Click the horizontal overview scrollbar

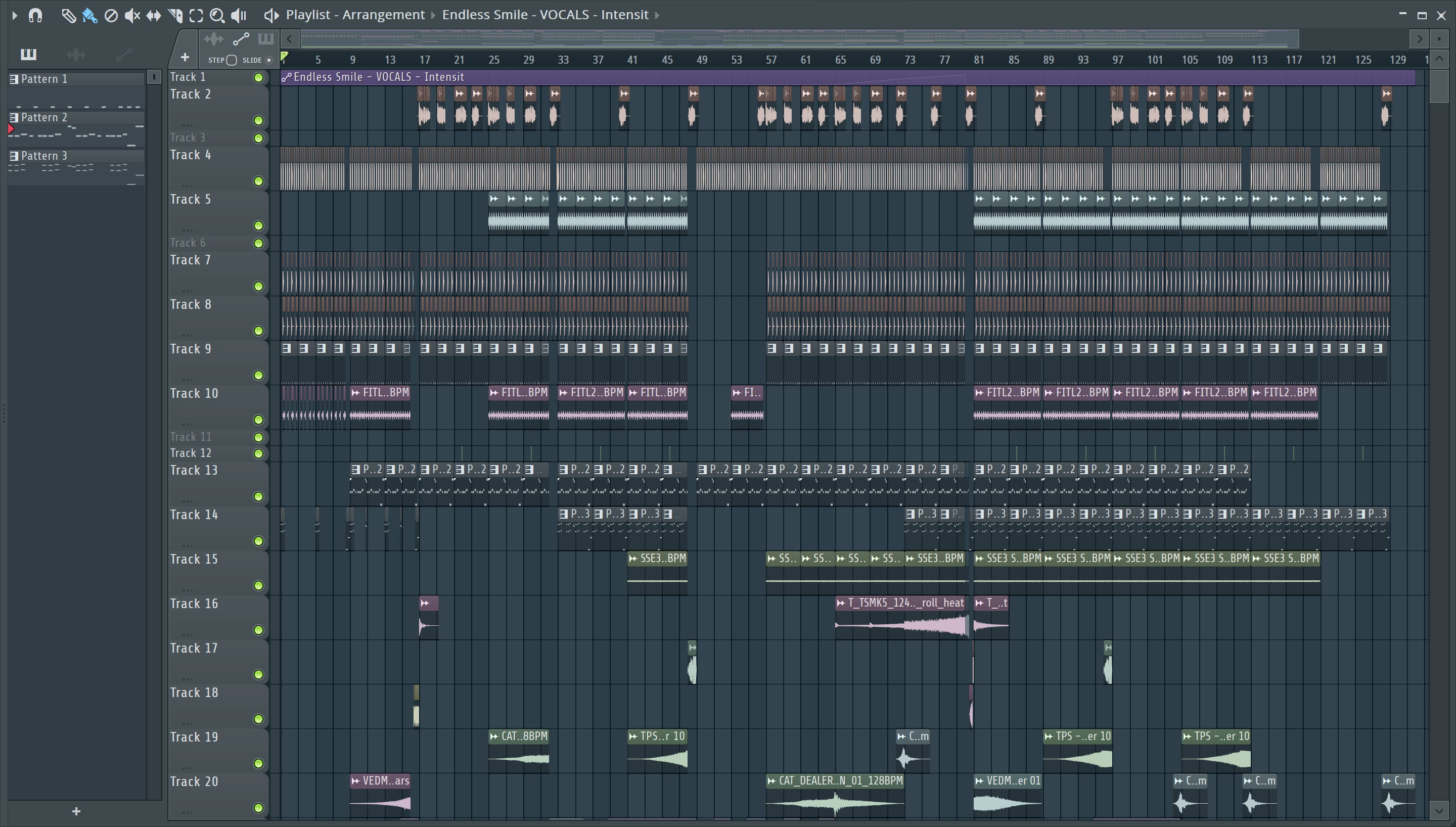coord(800,39)
